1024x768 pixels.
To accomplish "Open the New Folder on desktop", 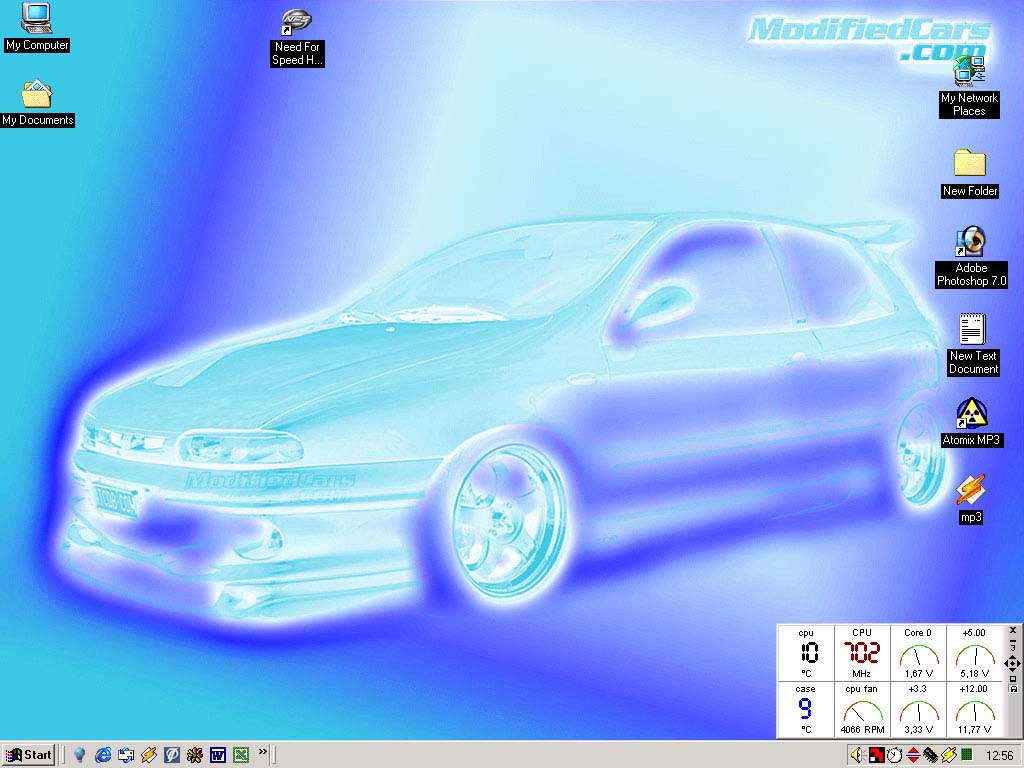I will [969, 163].
